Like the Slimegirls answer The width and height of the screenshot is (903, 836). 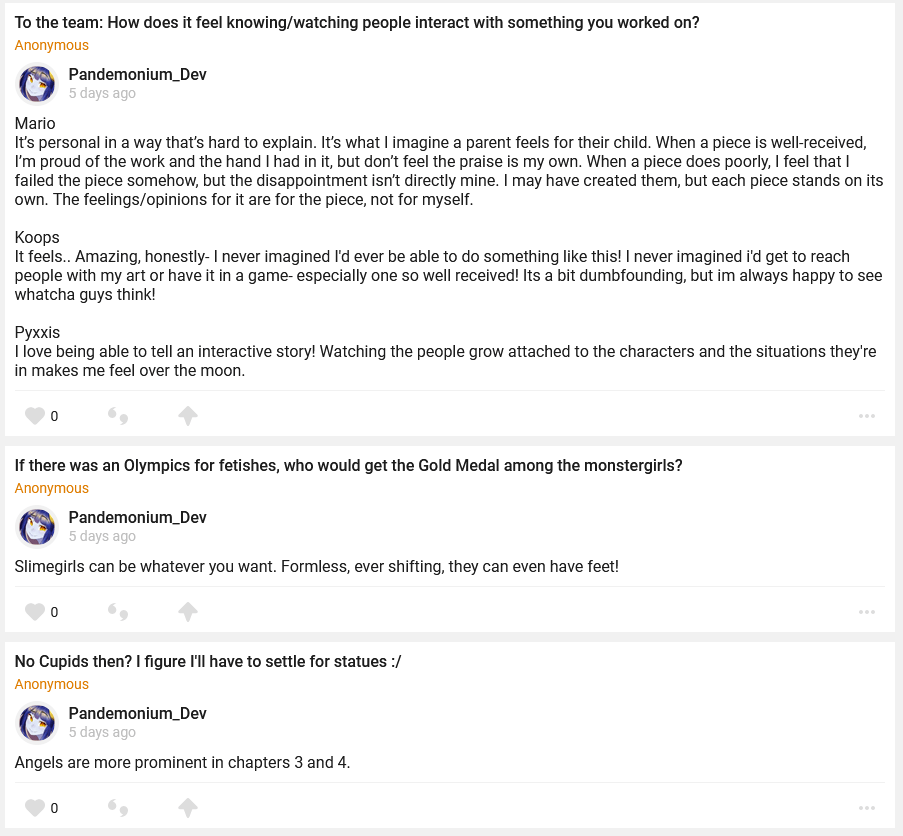coord(35,612)
